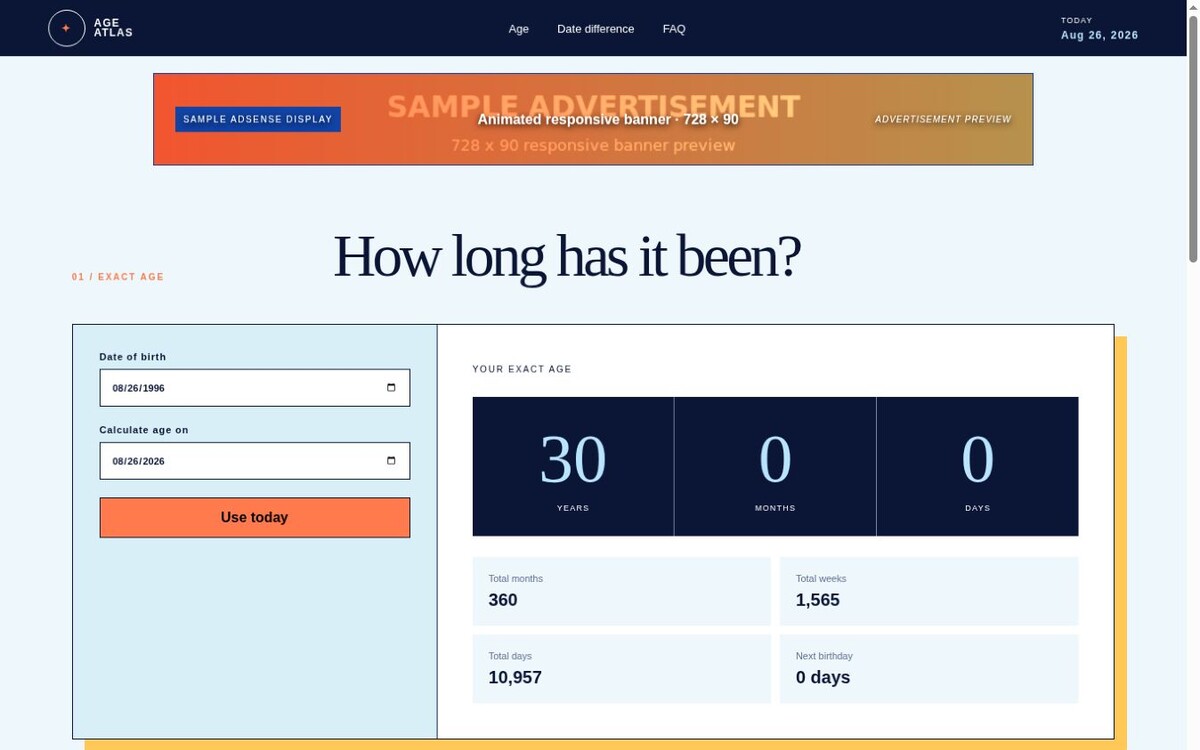This screenshot has height=750, width=1200.
Task: Select the 0 months value
Action: pos(775,460)
